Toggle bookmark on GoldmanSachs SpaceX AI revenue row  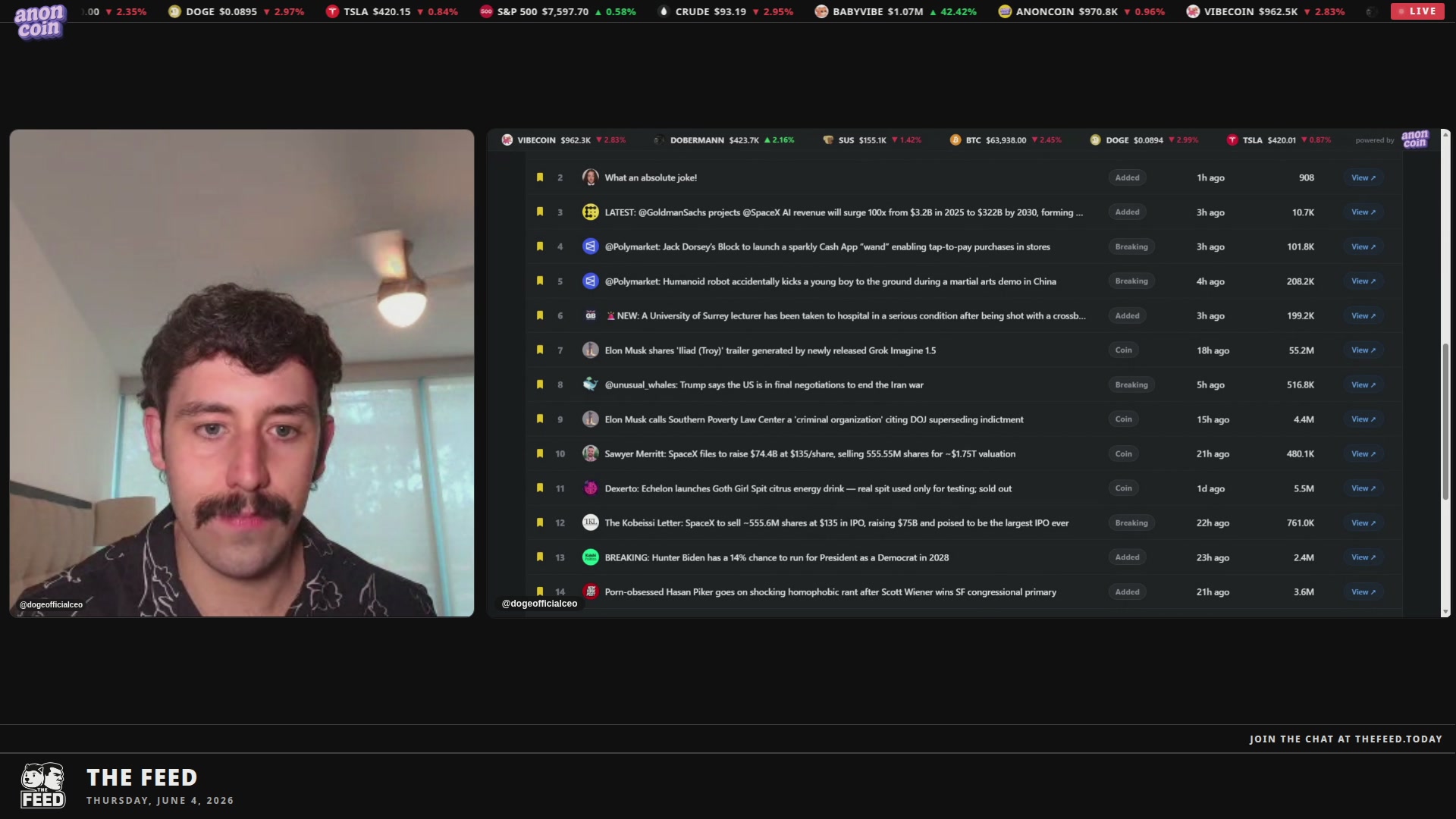540,212
